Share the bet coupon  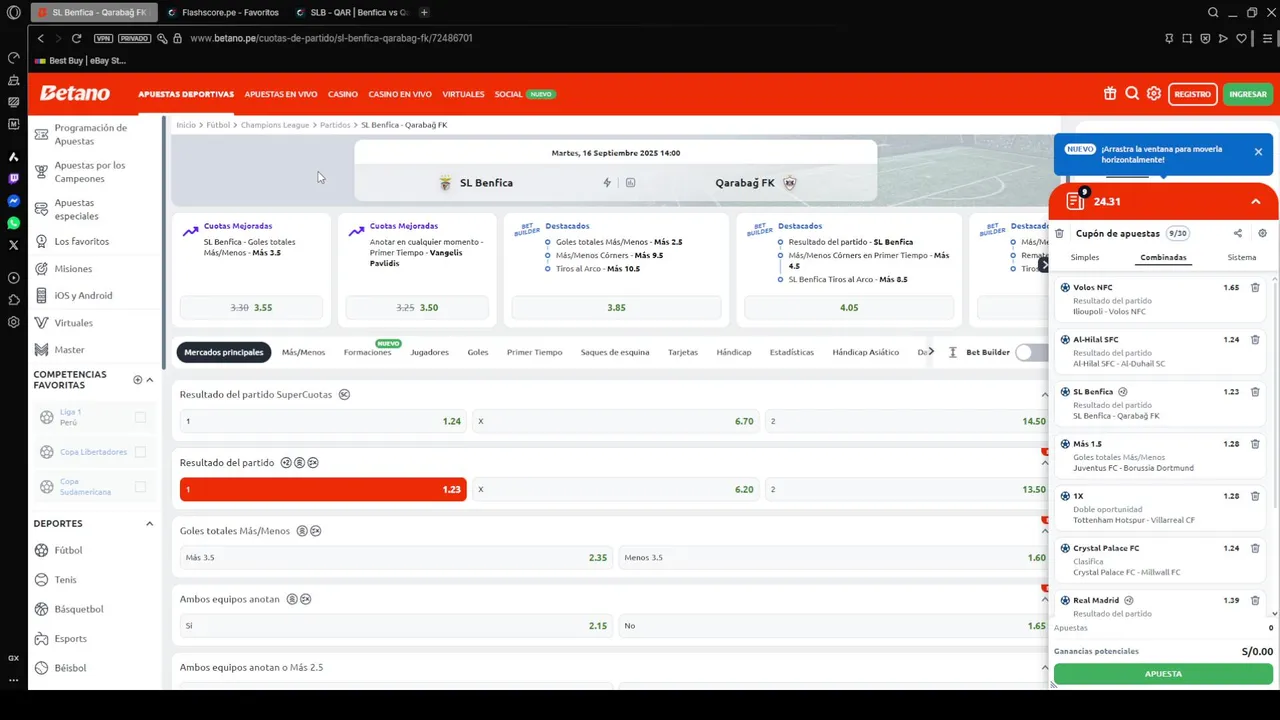click(x=1237, y=234)
